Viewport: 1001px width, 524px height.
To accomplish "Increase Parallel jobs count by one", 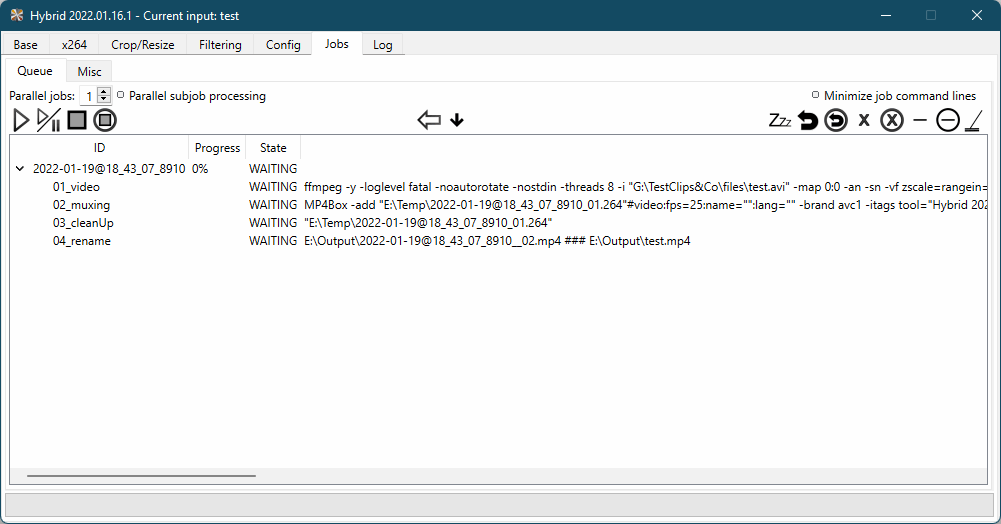I will [x=104, y=92].
